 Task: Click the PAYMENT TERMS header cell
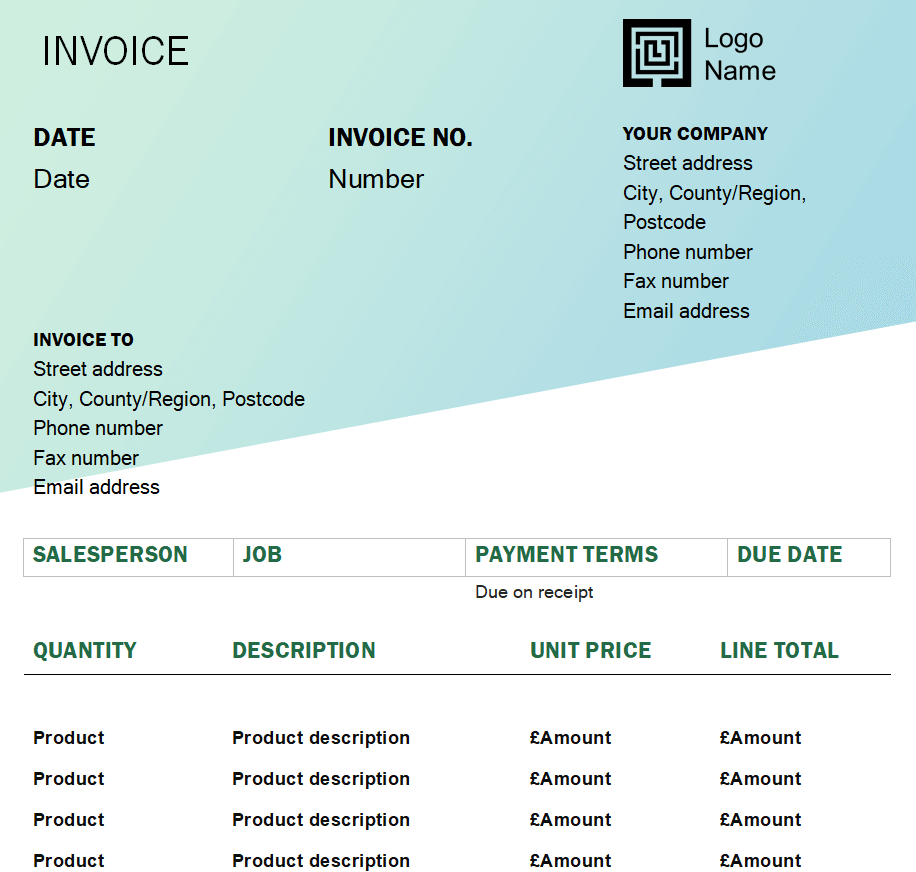tap(596, 557)
